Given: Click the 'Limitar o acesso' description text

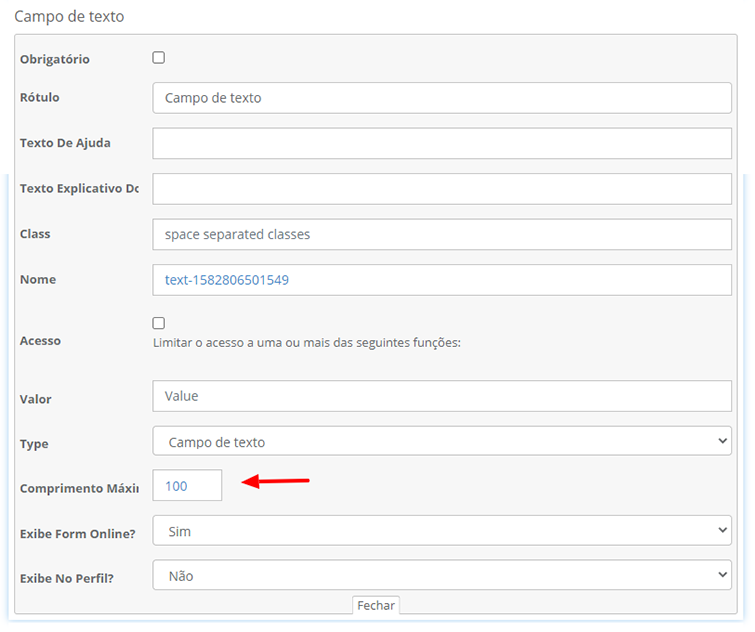Looking at the screenshot, I should coord(305,343).
